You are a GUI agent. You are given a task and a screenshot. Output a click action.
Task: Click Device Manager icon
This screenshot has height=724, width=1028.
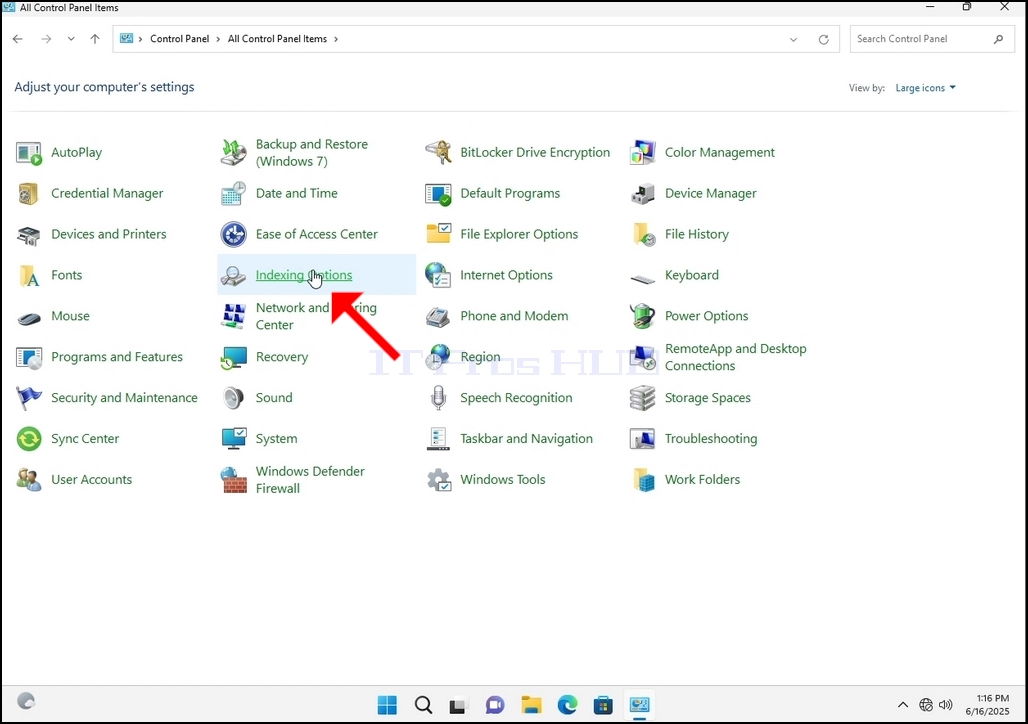tap(642, 194)
